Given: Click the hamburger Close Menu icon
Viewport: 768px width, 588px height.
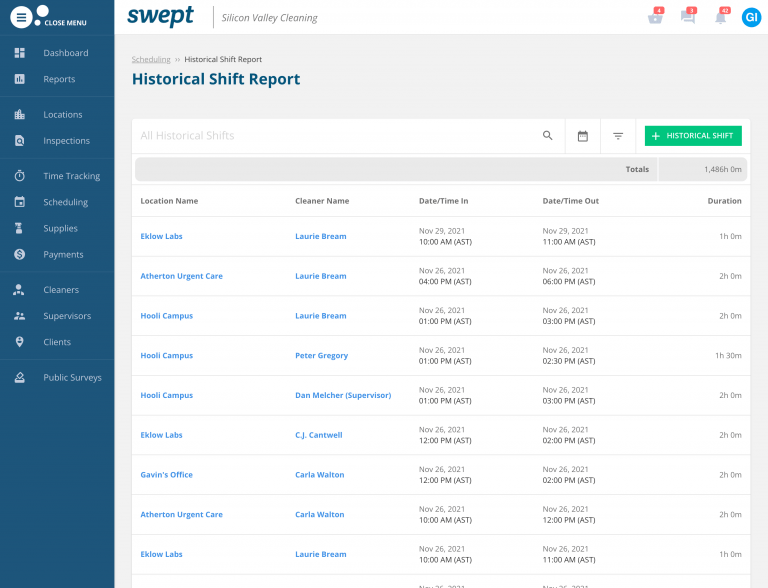Looking at the screenshot, I should pyautogui.click(x=21, y=18).
